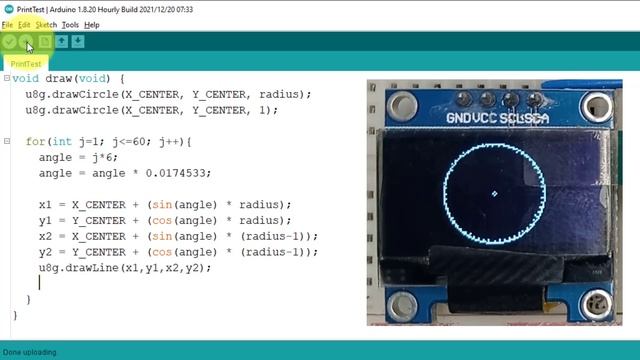Click the x1 = X_CENTER assignment line
The image size is (640, 360).
[165, 205]
